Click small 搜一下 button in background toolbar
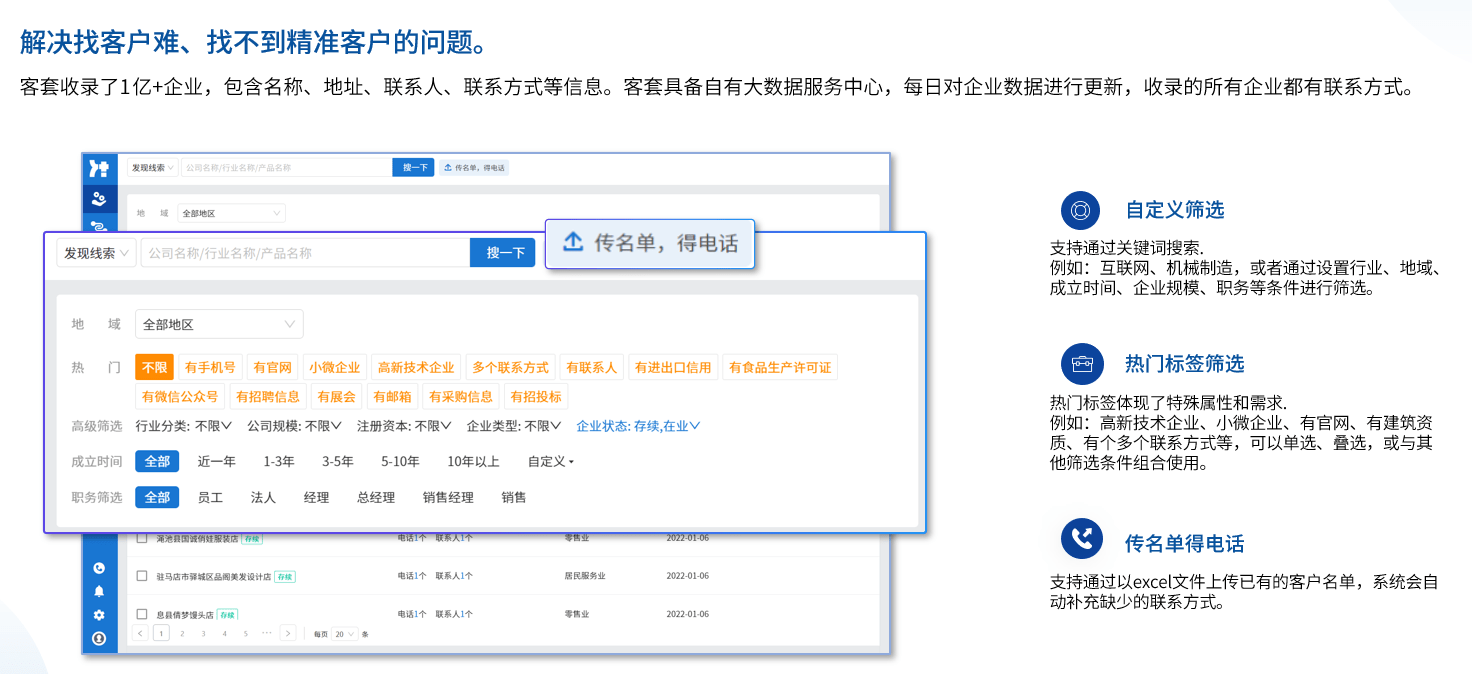 coord(413,168)
